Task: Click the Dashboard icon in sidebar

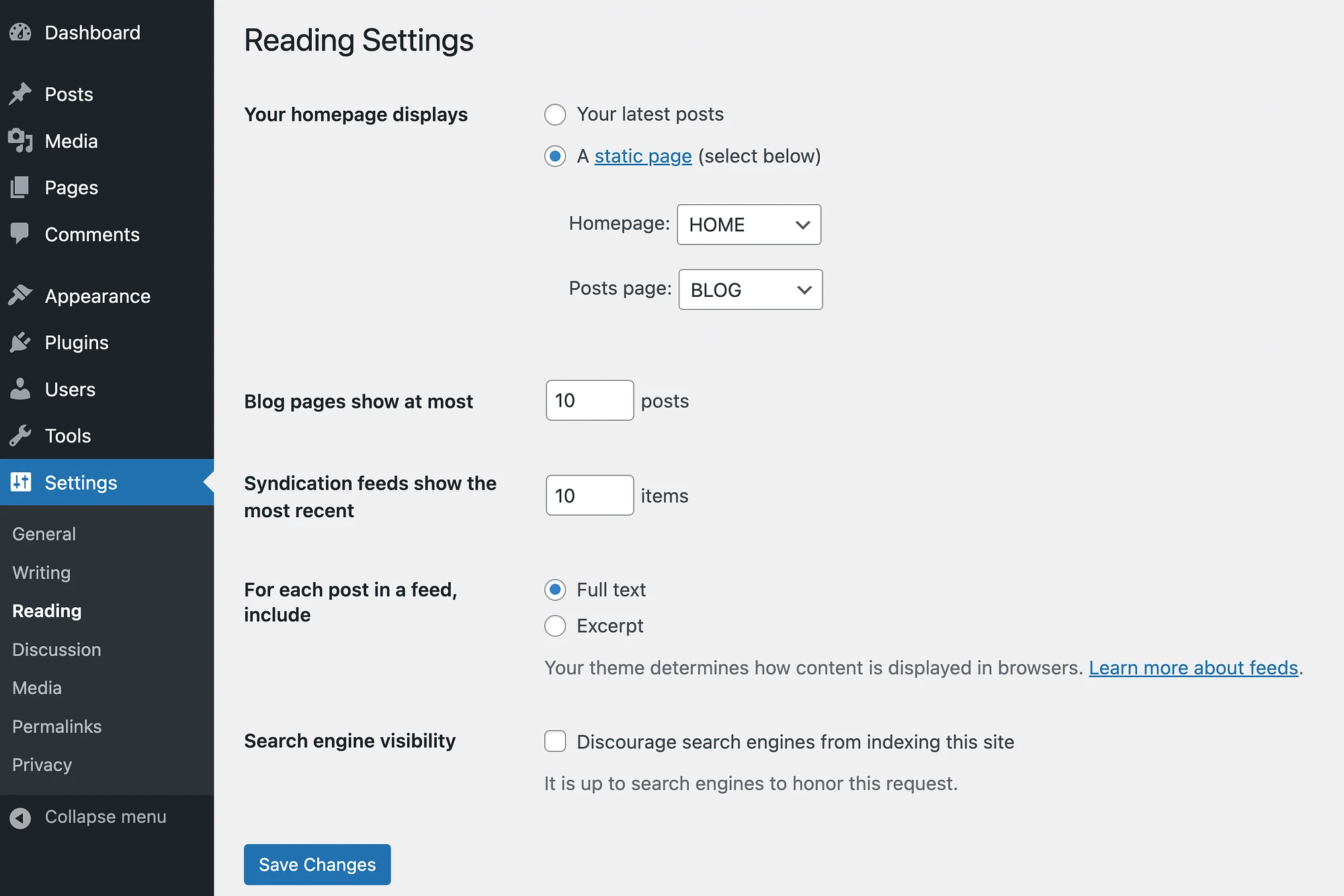Action: point(20,32)
